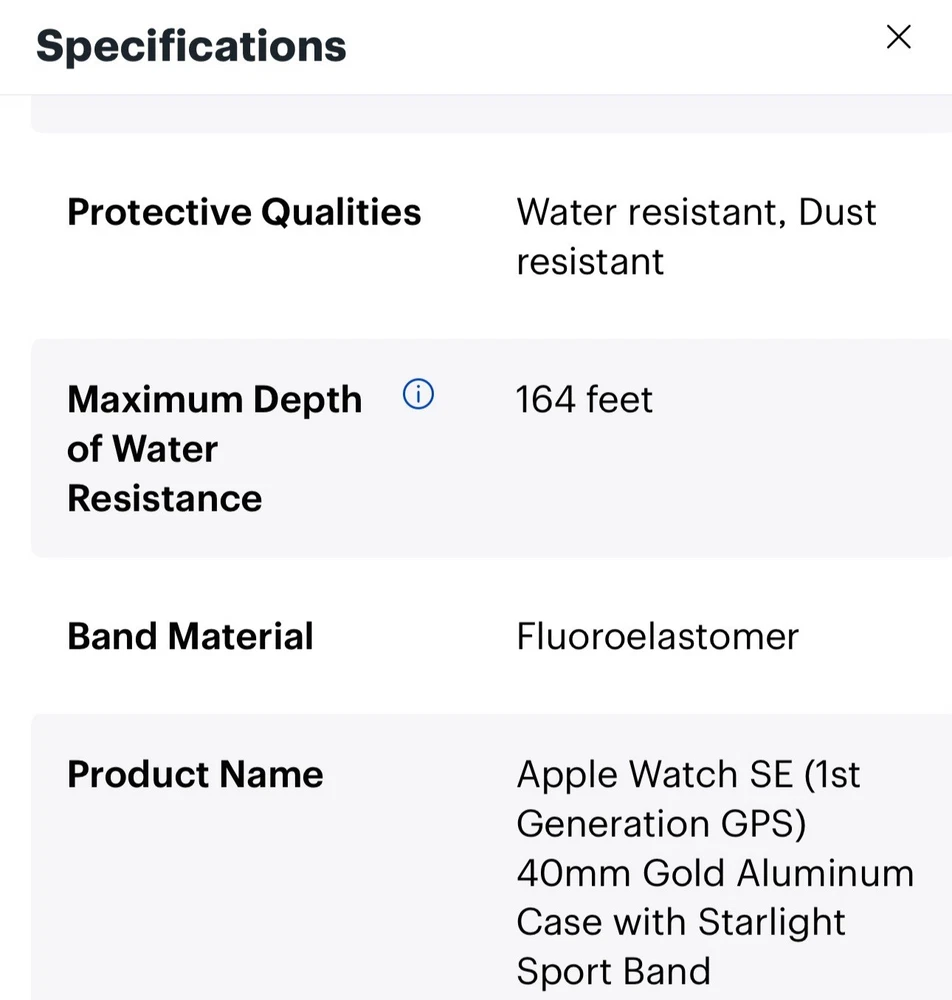The width and height of the screenshot is (952, 1000).
Task: Open the Maximum Depth info tooltip icon
Action: (418, 396)
